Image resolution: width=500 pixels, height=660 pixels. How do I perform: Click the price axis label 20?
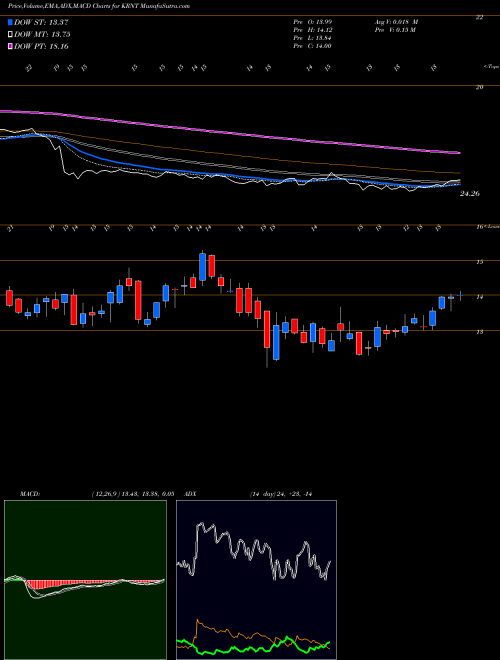pos(479,87)
